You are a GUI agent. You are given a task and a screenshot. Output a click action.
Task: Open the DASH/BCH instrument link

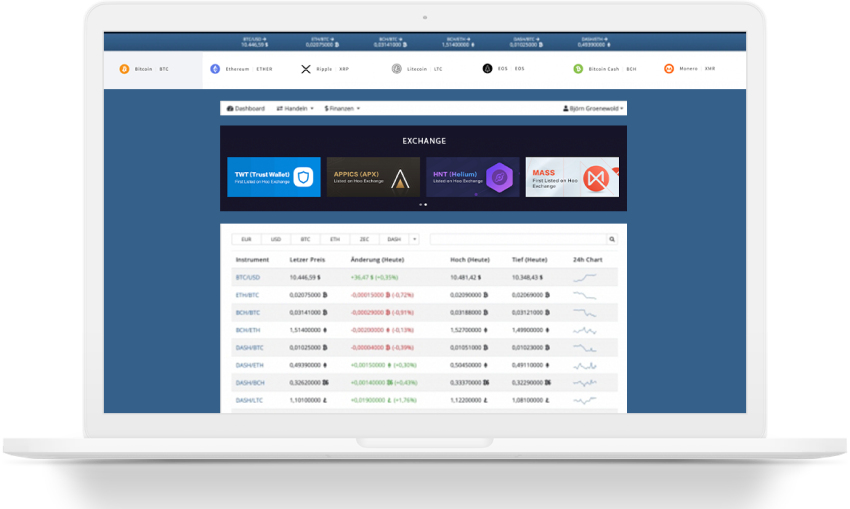250,383
